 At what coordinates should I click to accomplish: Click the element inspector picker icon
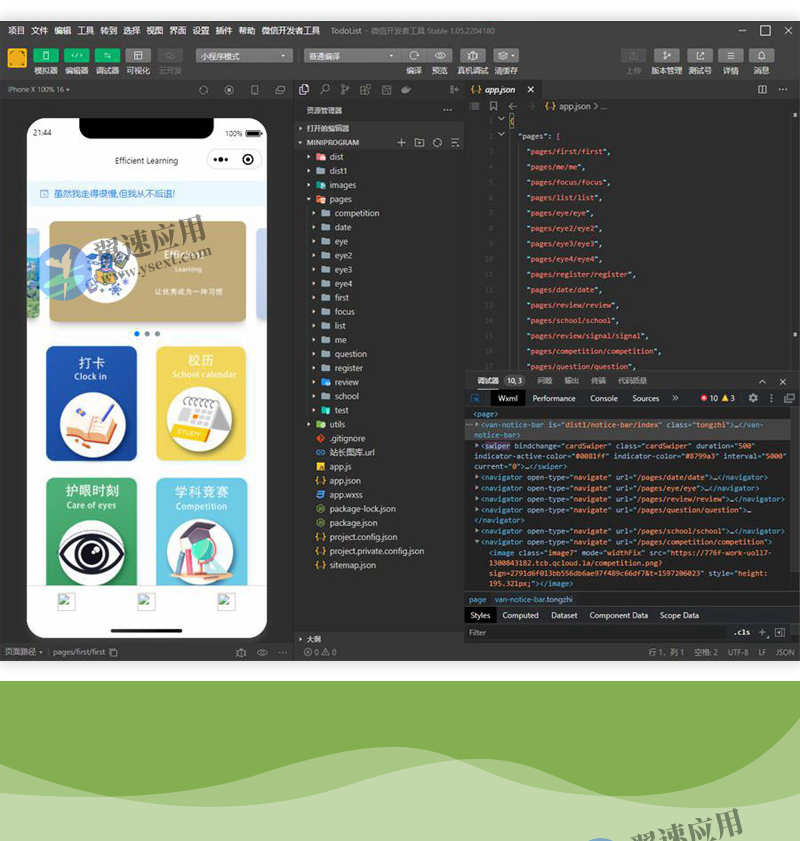tap(477, 398)
